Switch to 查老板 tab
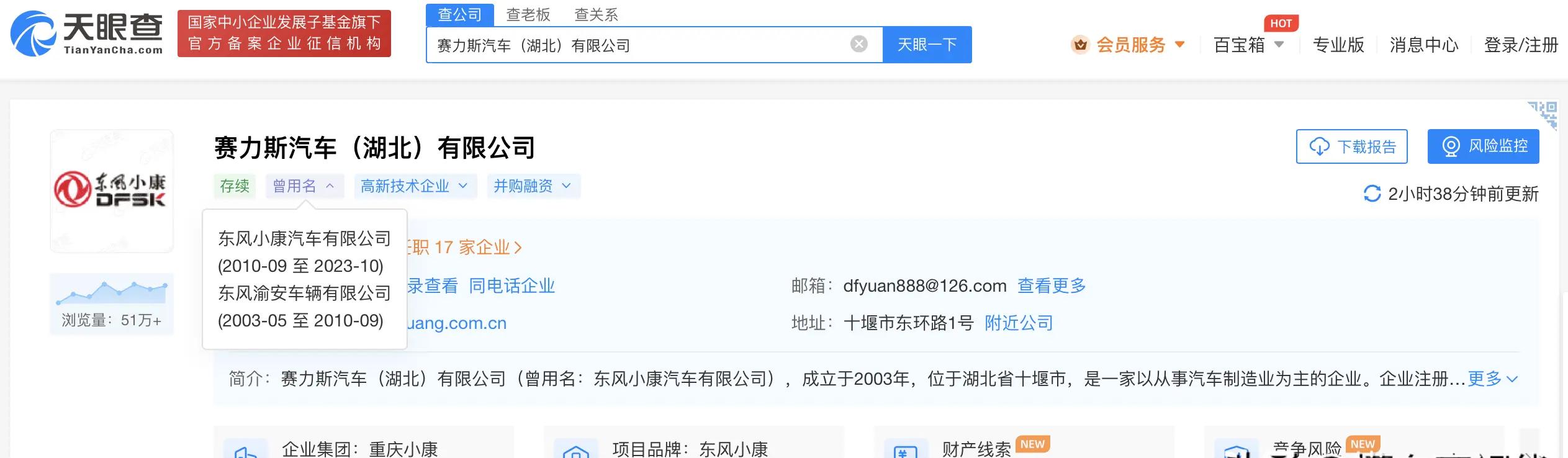This screenshot has height=458, width=1568. coord(528,14)
